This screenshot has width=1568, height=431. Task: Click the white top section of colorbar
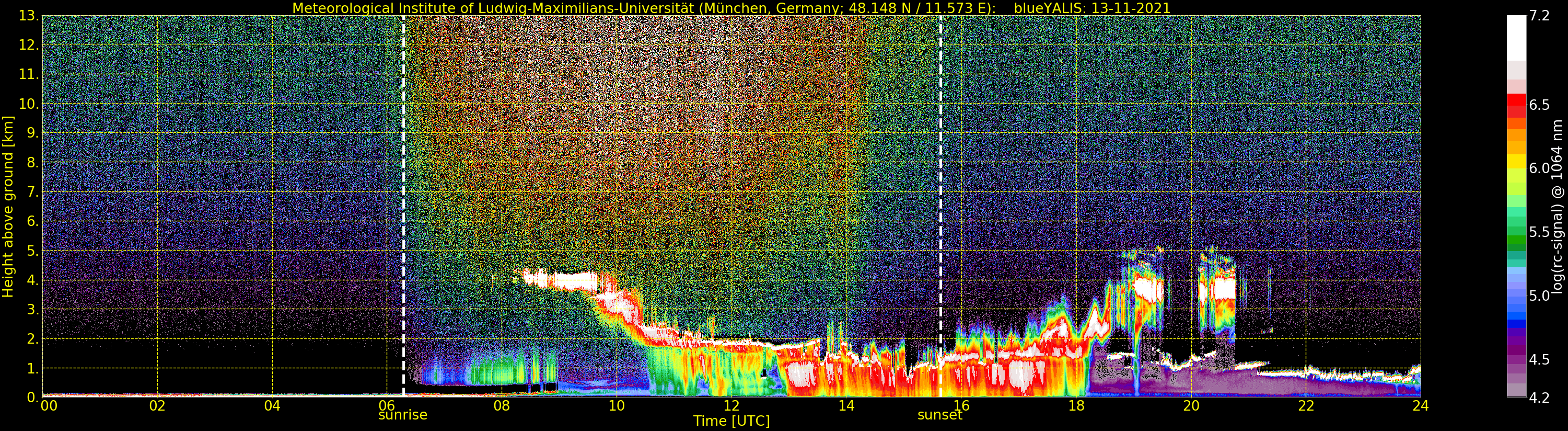coord(1516,37)
